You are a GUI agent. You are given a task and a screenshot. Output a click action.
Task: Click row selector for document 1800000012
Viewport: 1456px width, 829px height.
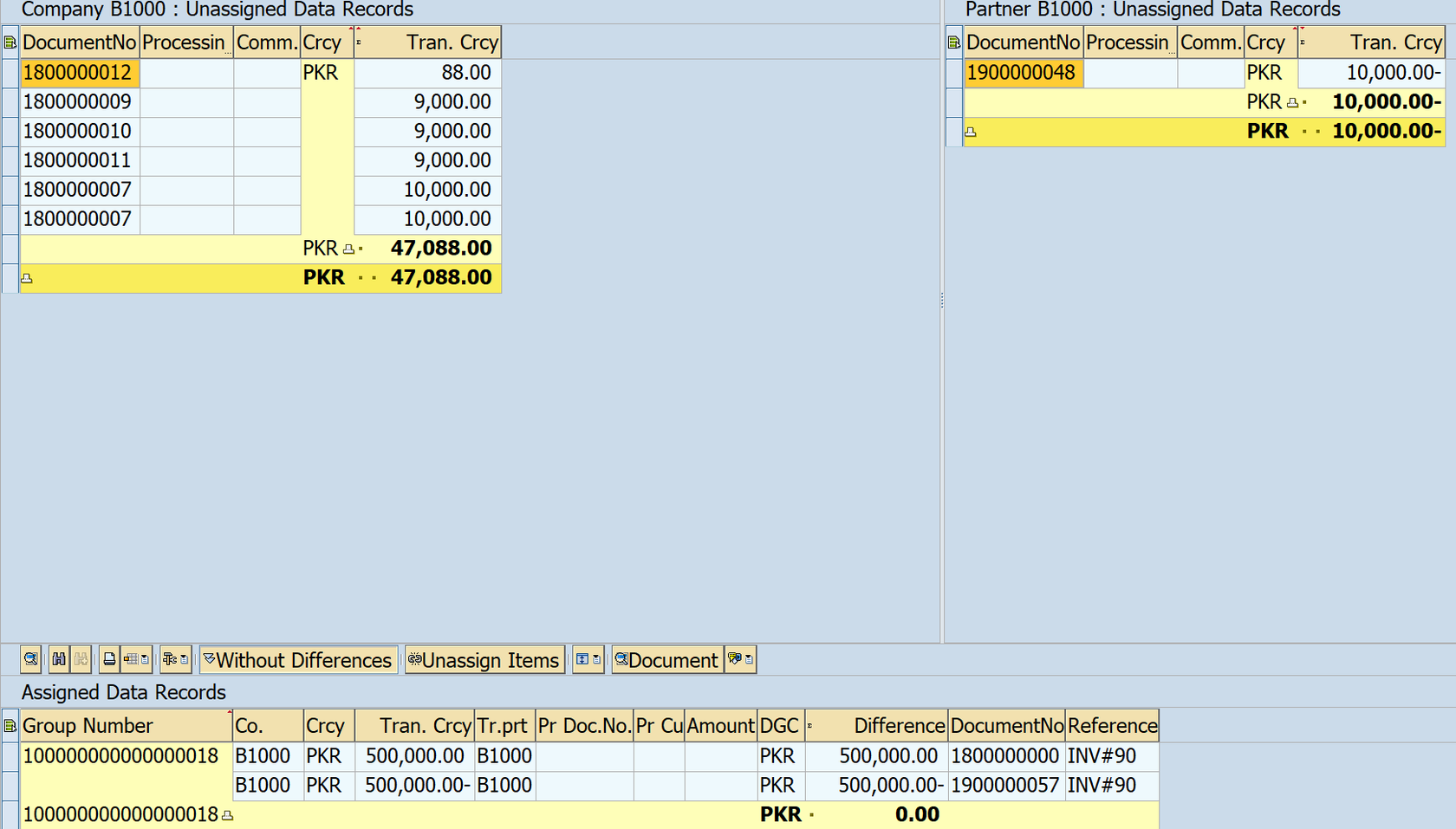[10, 73]
